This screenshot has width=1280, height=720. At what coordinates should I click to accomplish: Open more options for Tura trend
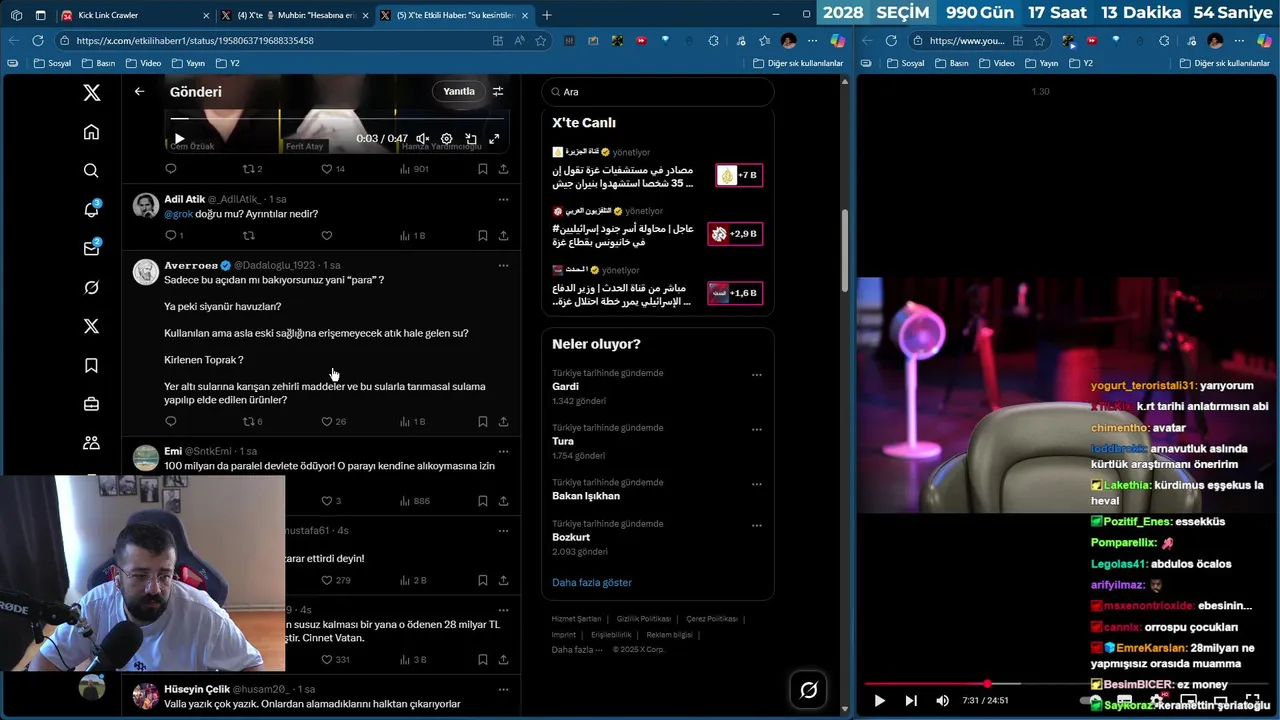[x=757, y=430]
